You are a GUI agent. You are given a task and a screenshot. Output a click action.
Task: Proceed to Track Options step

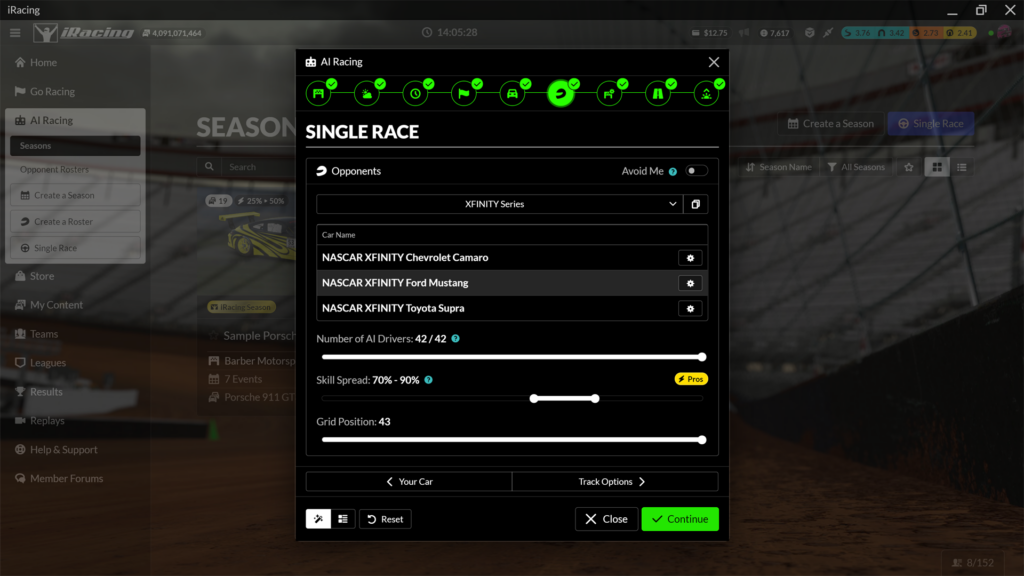coord(615,482)
